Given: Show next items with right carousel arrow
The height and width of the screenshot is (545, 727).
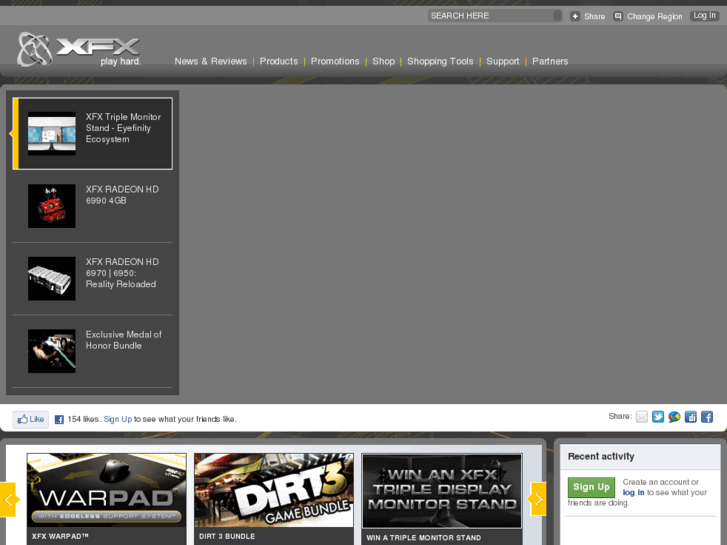Looking at the screenshot, I should point(538,499).
